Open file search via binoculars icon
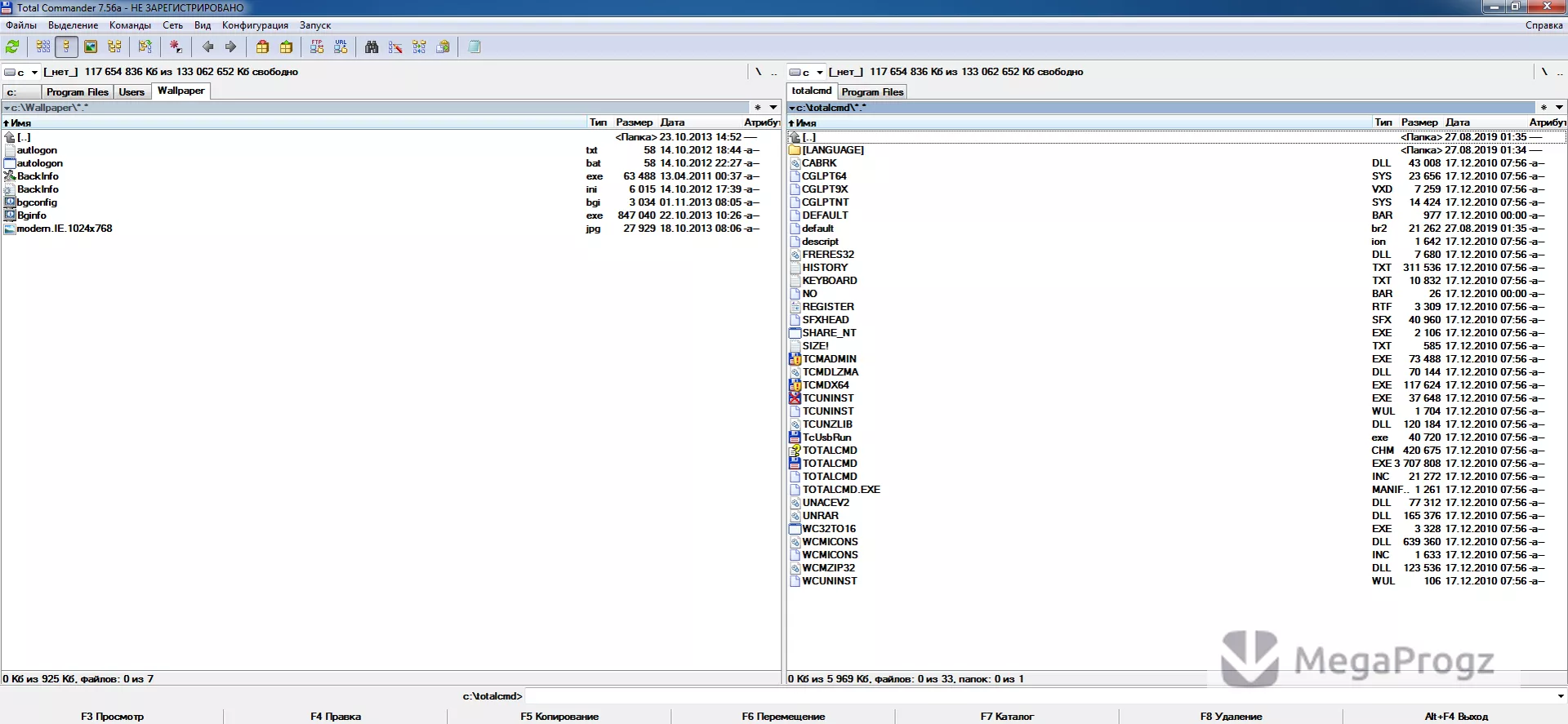This screenshot has width=1568, height=724. tap(372, 47)
